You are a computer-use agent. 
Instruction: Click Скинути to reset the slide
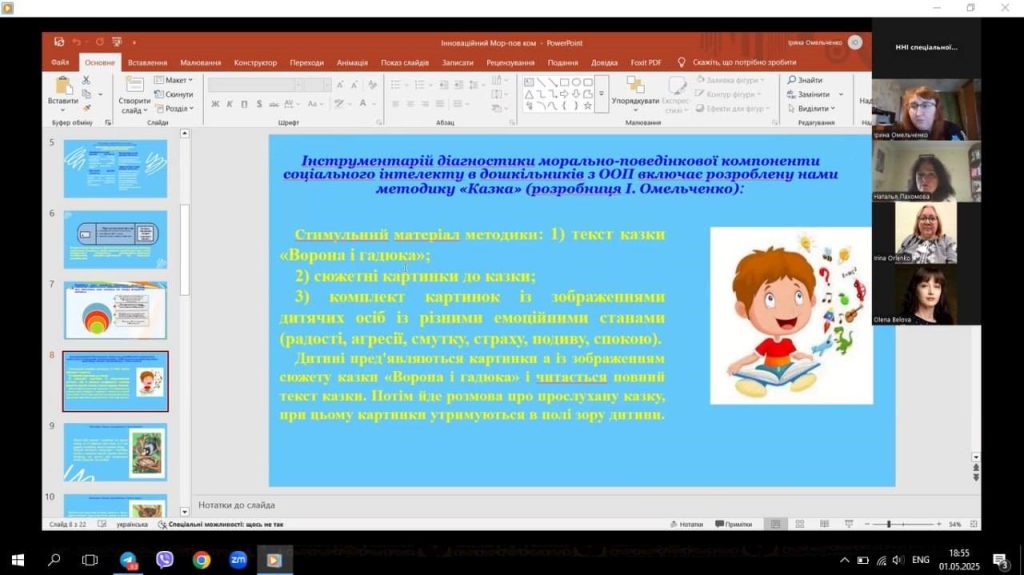174,94
